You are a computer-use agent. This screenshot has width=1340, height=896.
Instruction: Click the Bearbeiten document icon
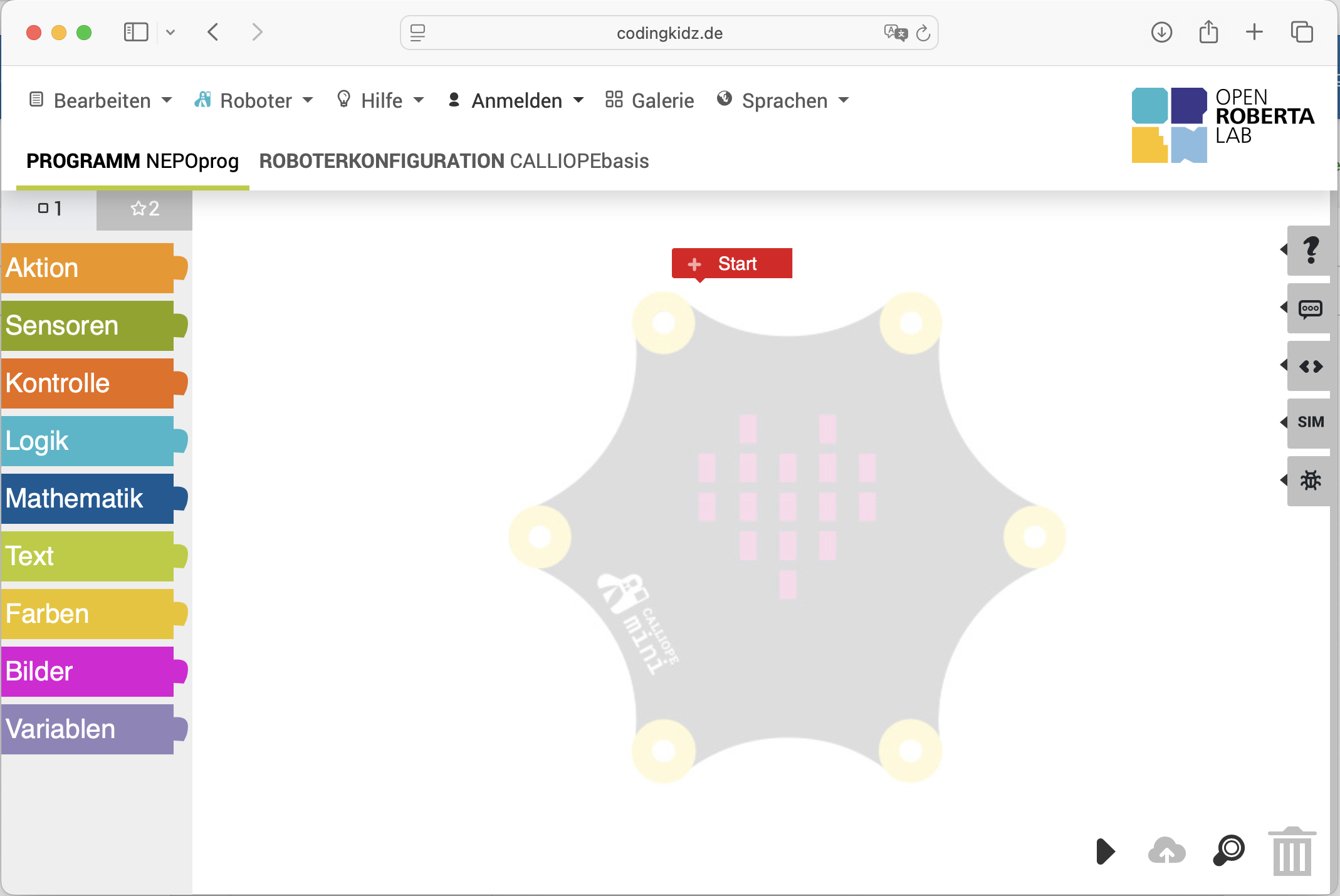[36, 99]
